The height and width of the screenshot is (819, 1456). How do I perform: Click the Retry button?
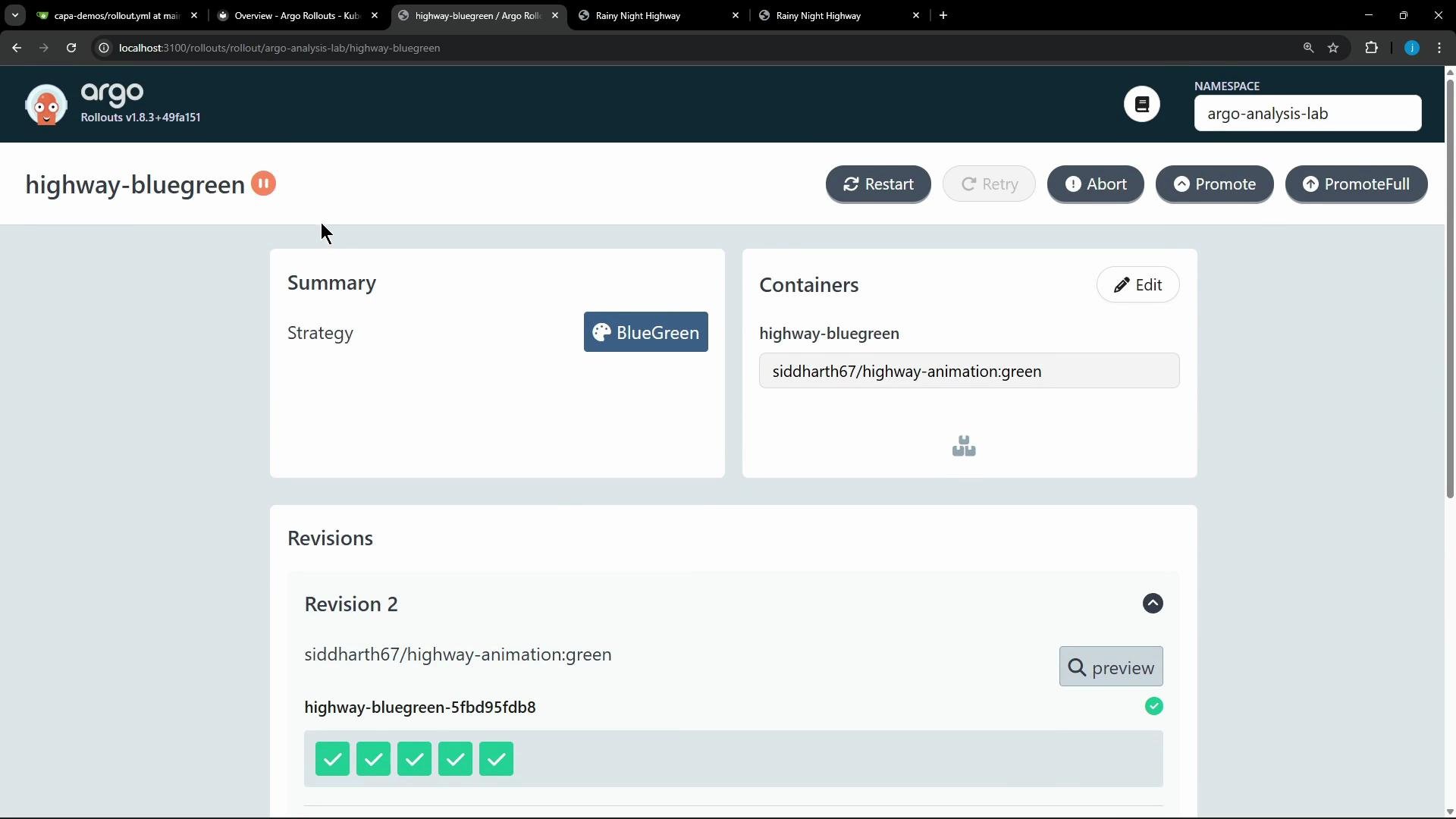click(989, 184)
